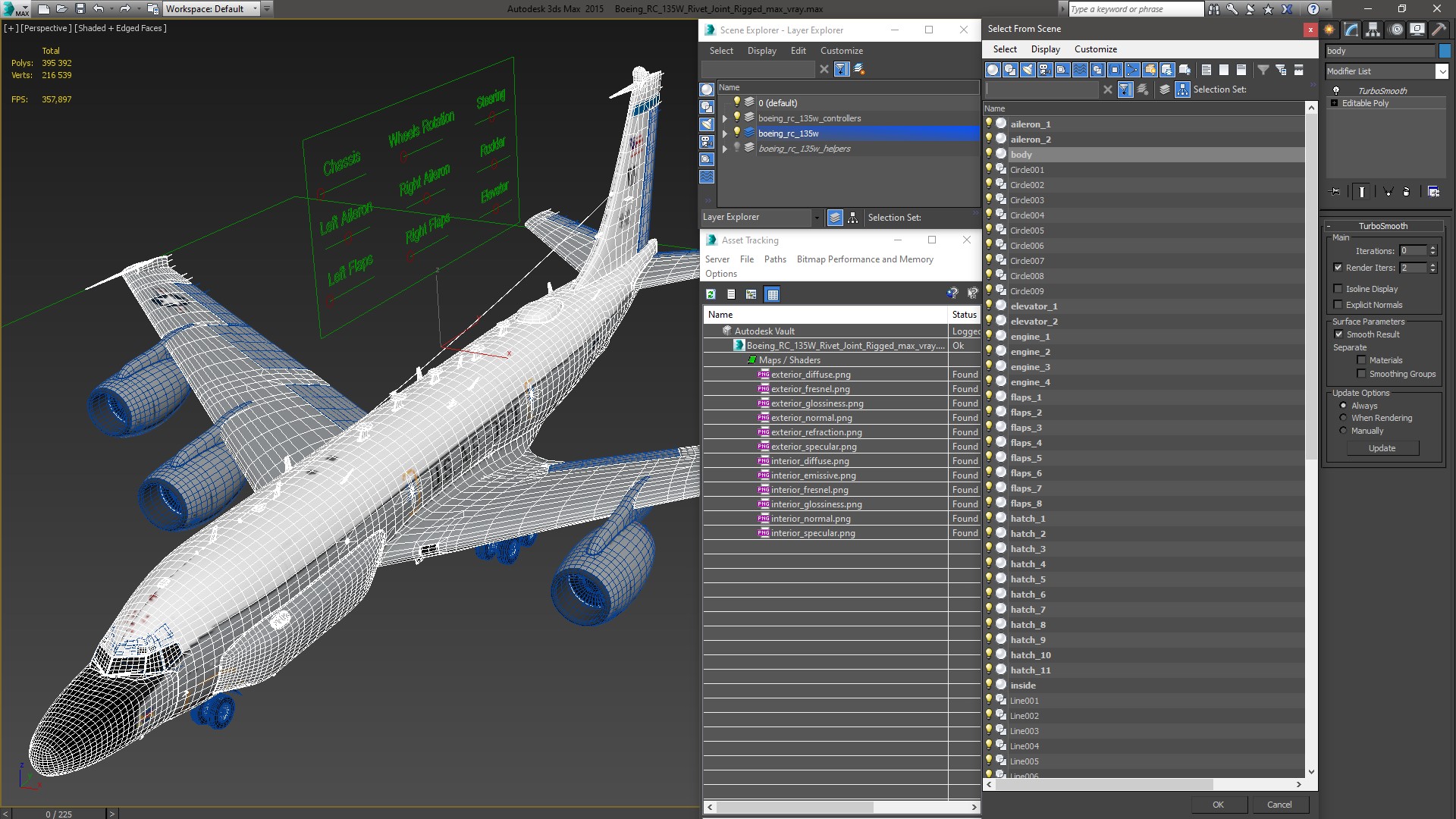Toggle Smooth Result checkbox
1456x819 pixels.
1338,334
